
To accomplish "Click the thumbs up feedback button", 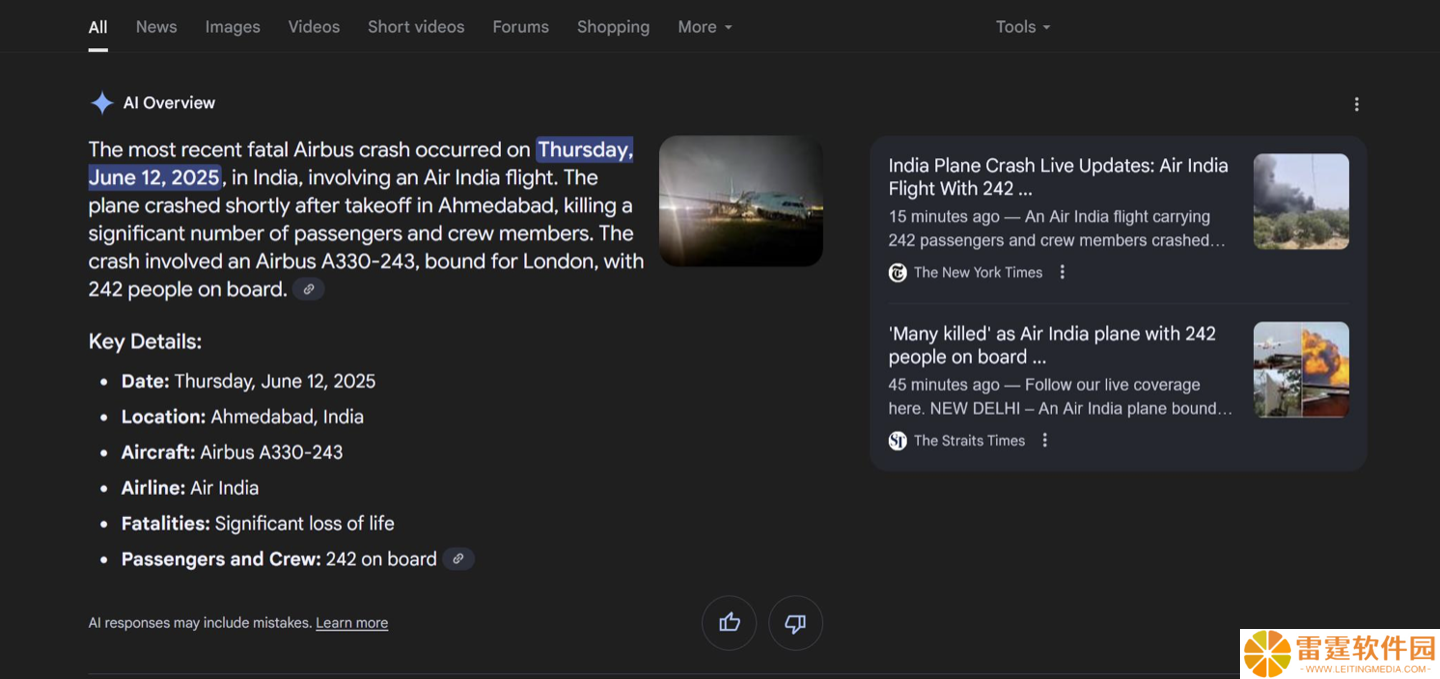I will pyautogui.click(x=729, y=623).
